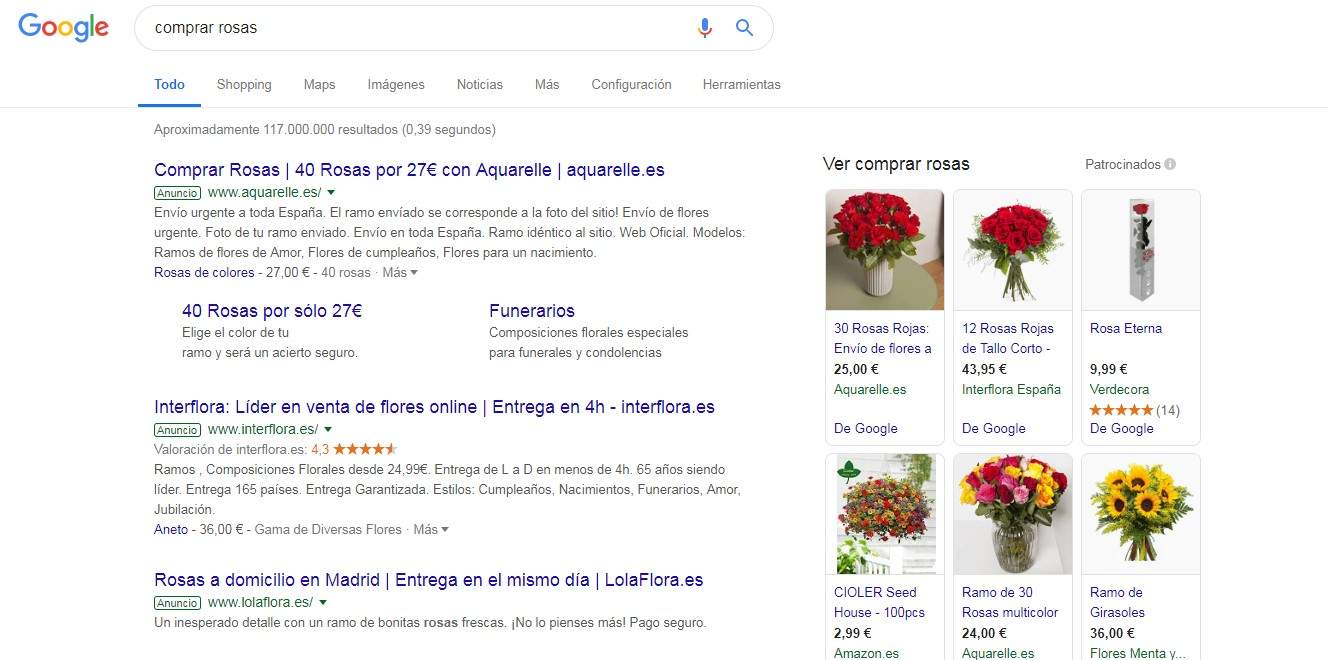Open the Rosa Eterna product image
Image resolution: width=1328 pixels, height=660 pixels.
click(1141, 250)
